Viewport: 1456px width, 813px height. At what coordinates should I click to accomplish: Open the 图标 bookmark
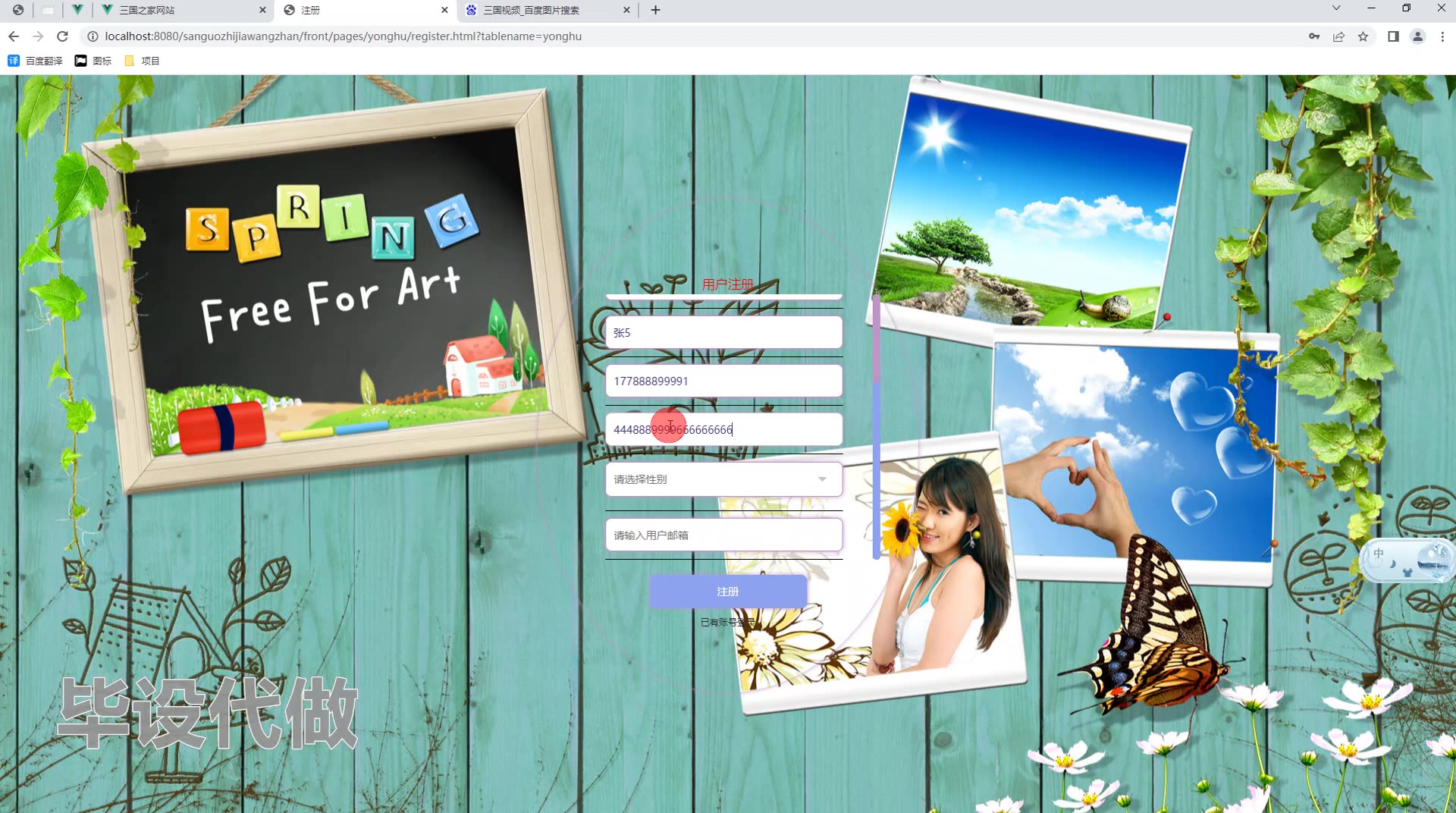[93, 61]
